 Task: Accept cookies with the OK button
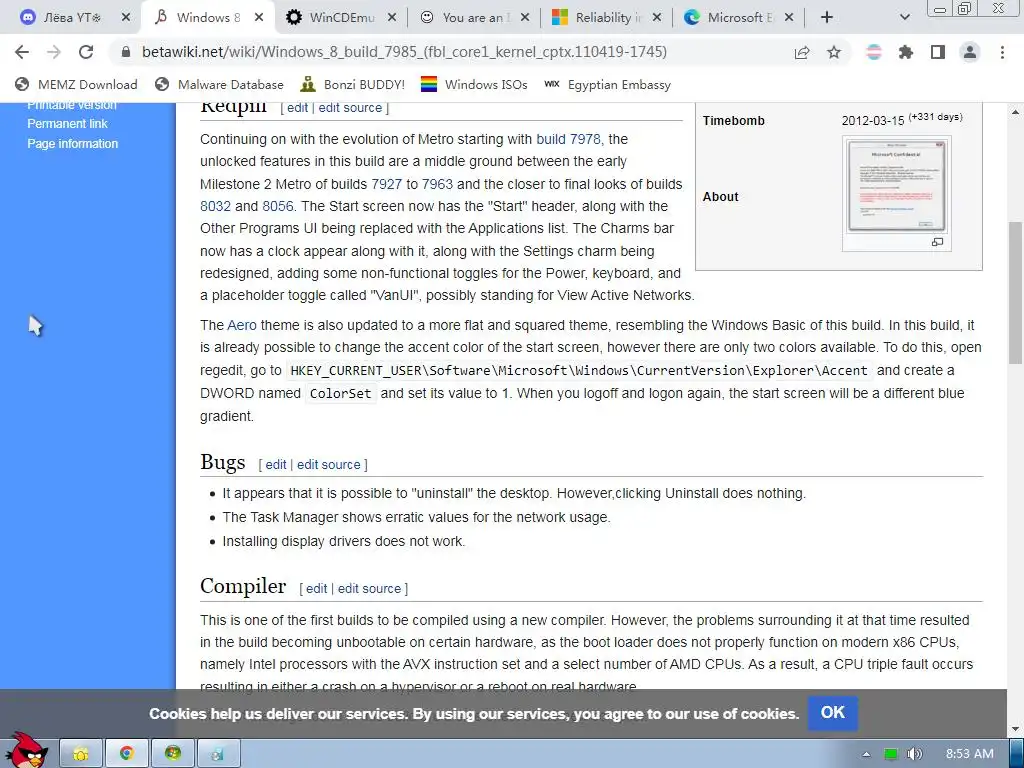point(833,712)
